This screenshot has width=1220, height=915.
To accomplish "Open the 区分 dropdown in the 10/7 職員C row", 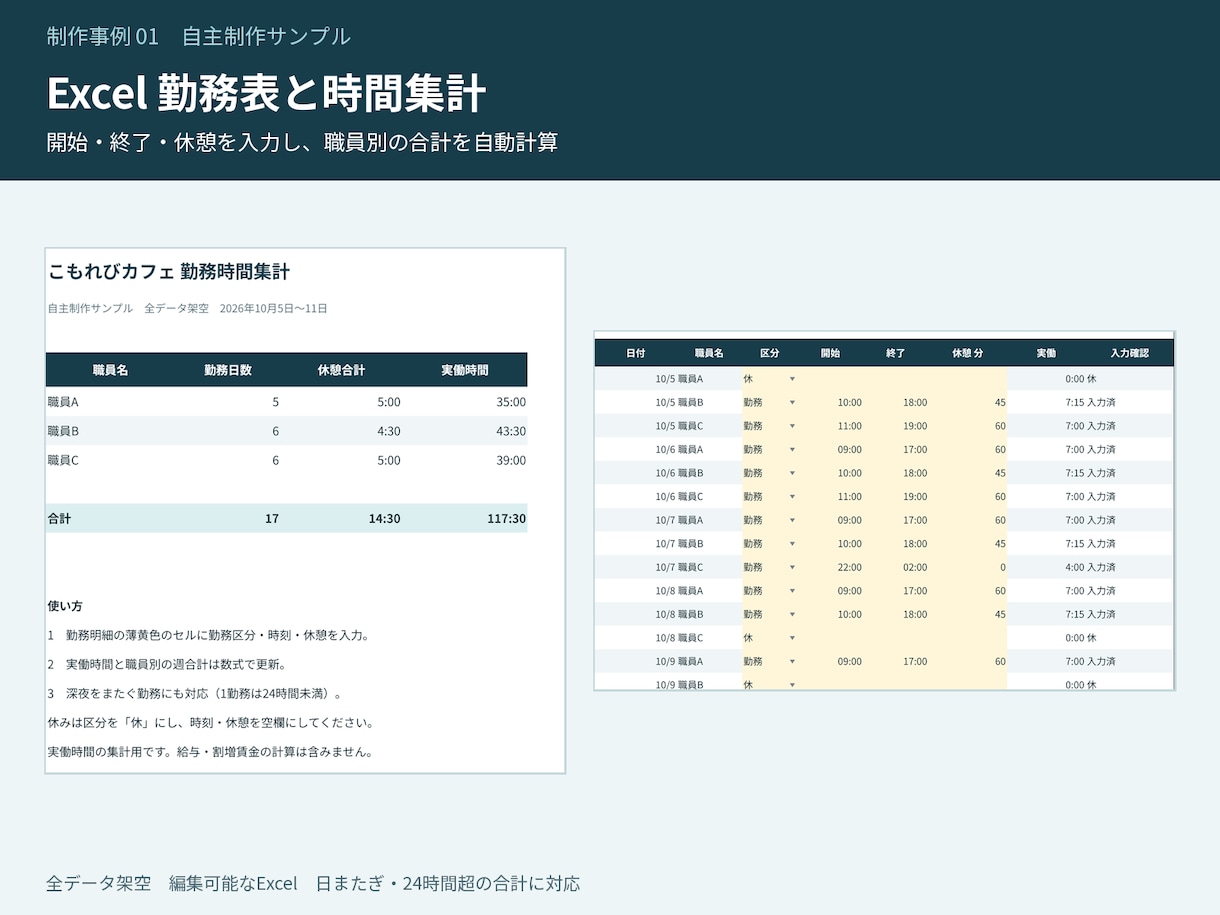I will pos(792,567).
